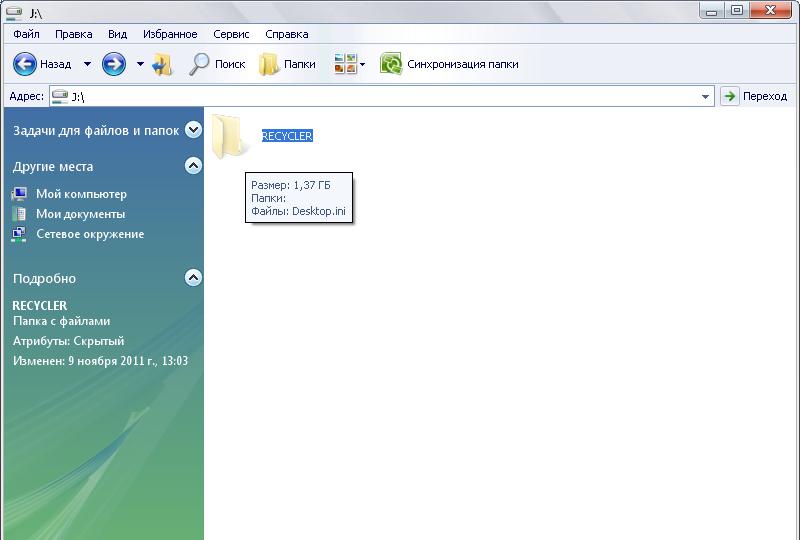Open the view mode thumbnails icon

(345, 64)
